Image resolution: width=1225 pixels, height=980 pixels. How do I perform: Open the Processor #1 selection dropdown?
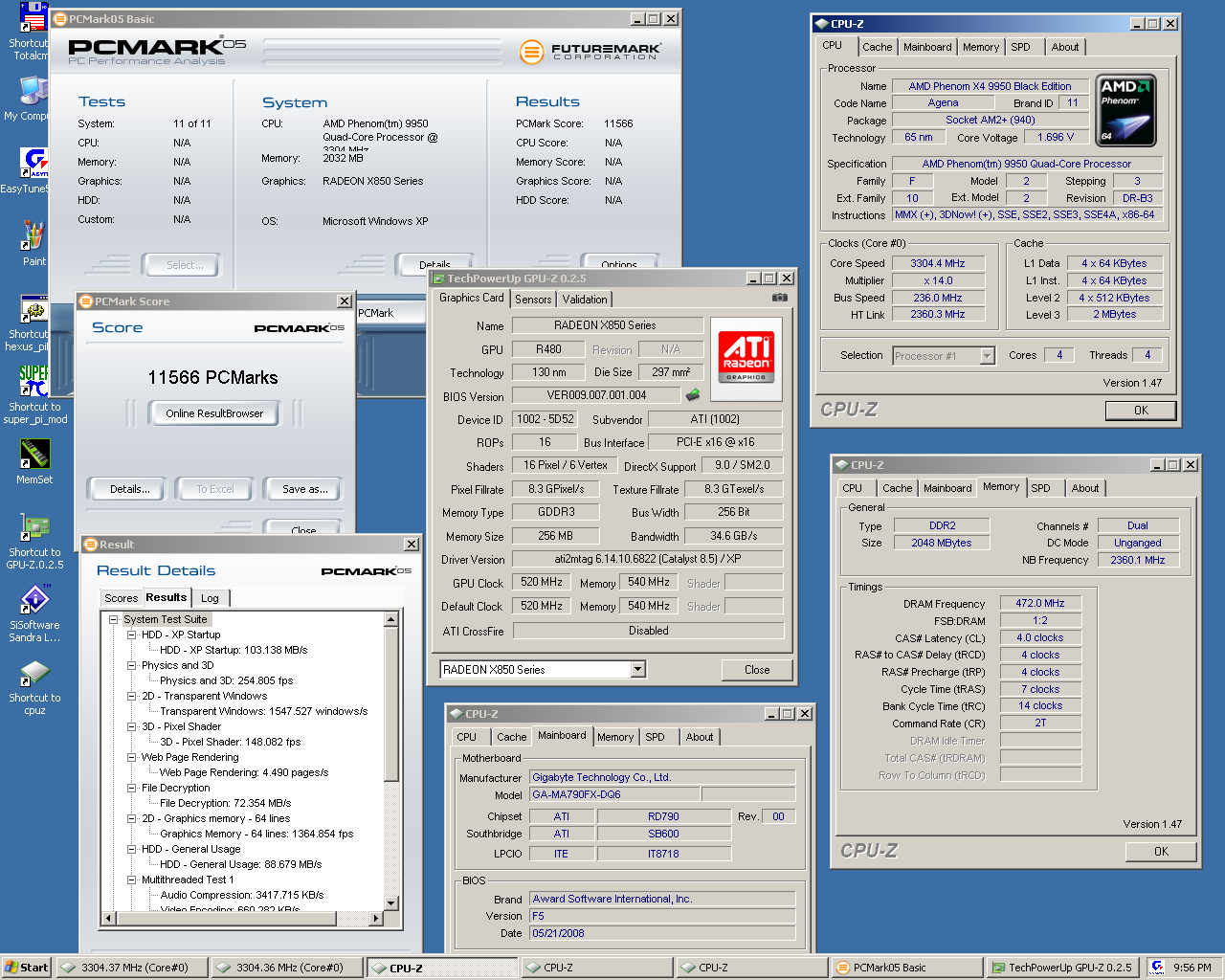coord(987,356)
